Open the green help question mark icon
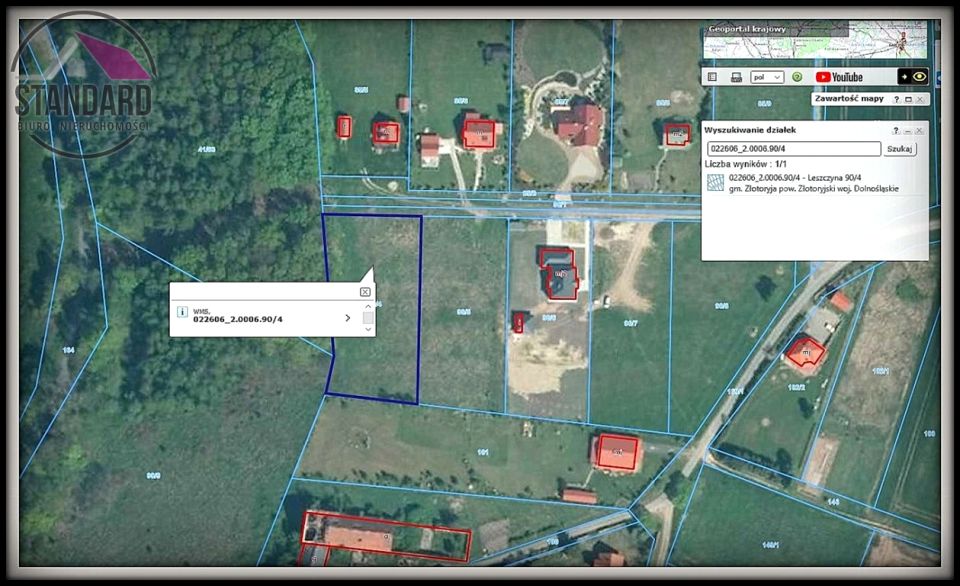Viewport: 960px width, 586px height. tap(797, 77)
